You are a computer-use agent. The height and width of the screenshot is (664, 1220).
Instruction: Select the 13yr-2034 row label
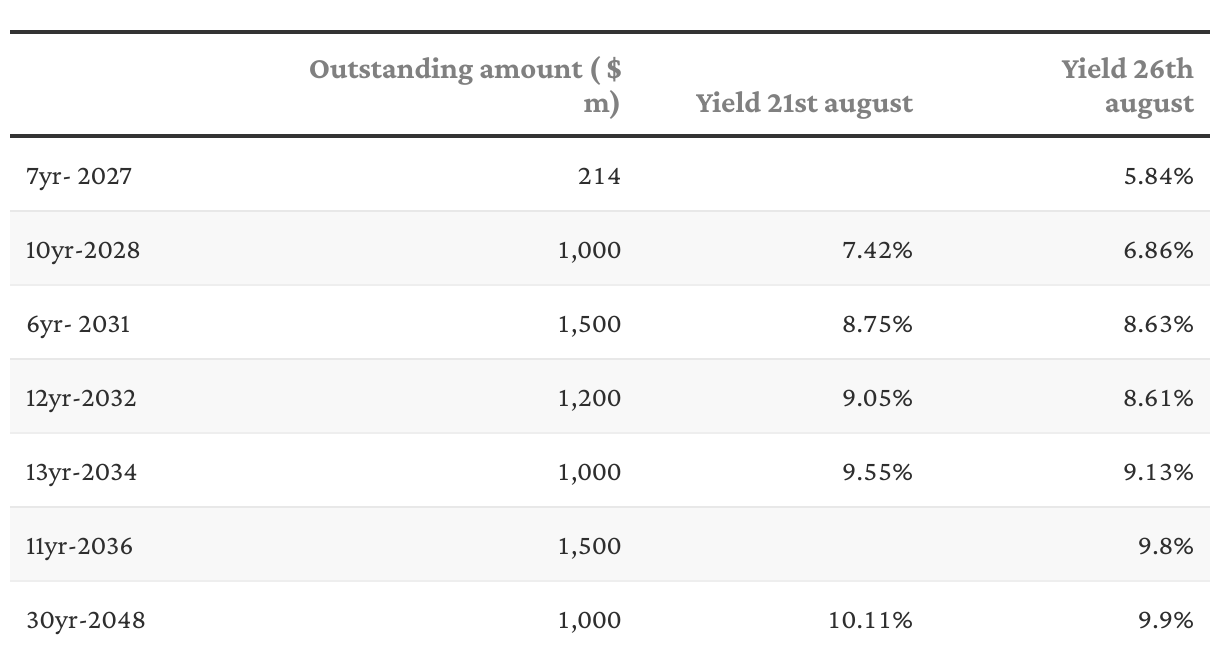pos(81,472)
